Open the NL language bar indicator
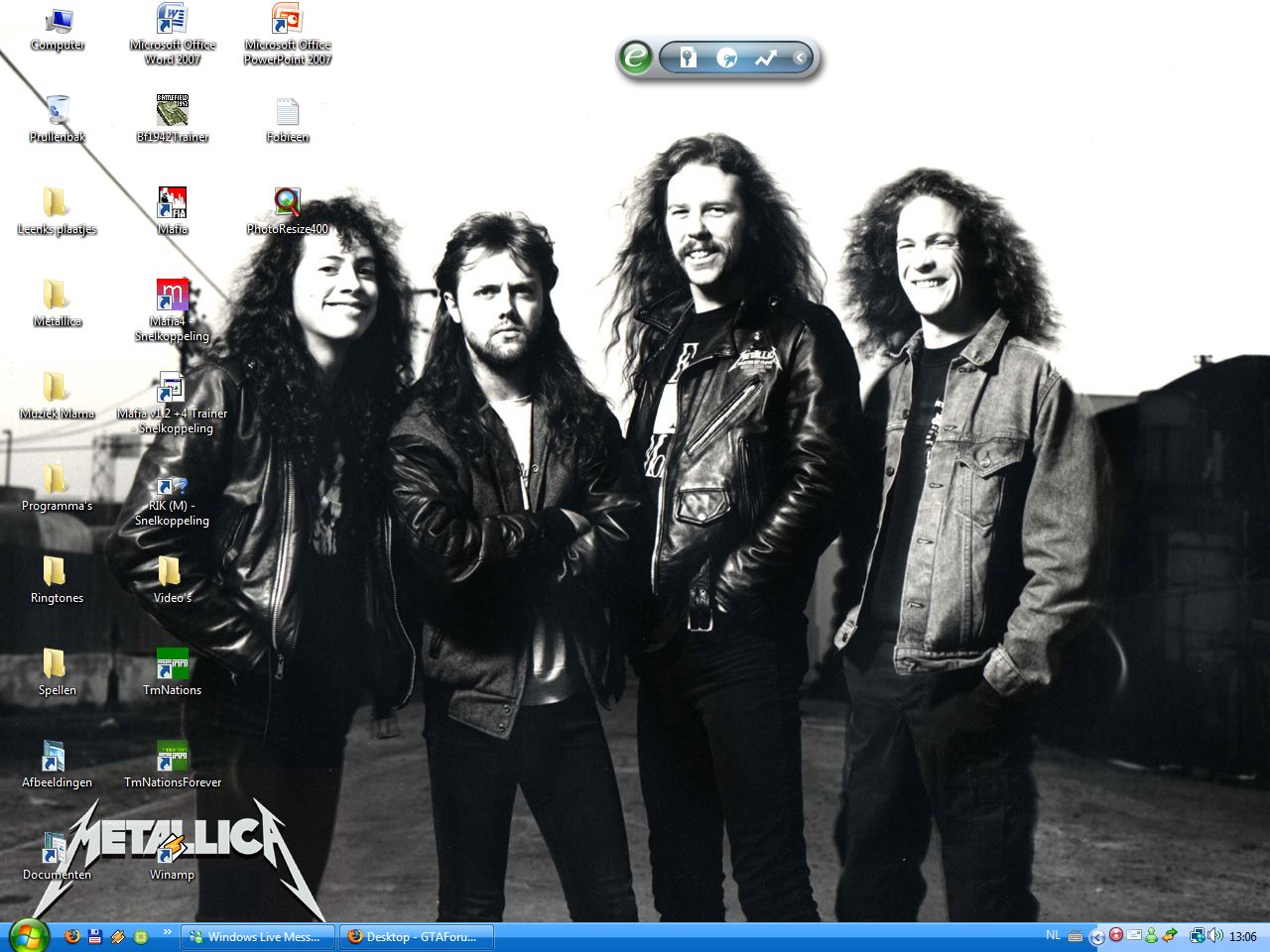Viewport: 1270px width, 952px height. tap(1053, 935)
